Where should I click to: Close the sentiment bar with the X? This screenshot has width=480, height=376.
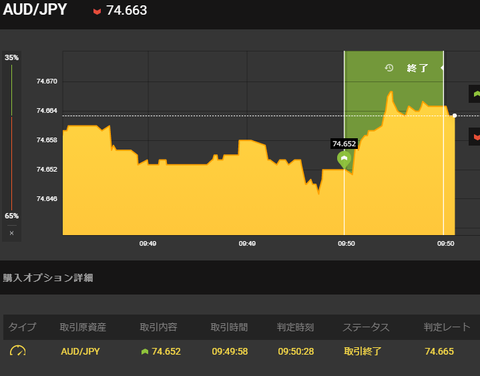coord(12,233)
